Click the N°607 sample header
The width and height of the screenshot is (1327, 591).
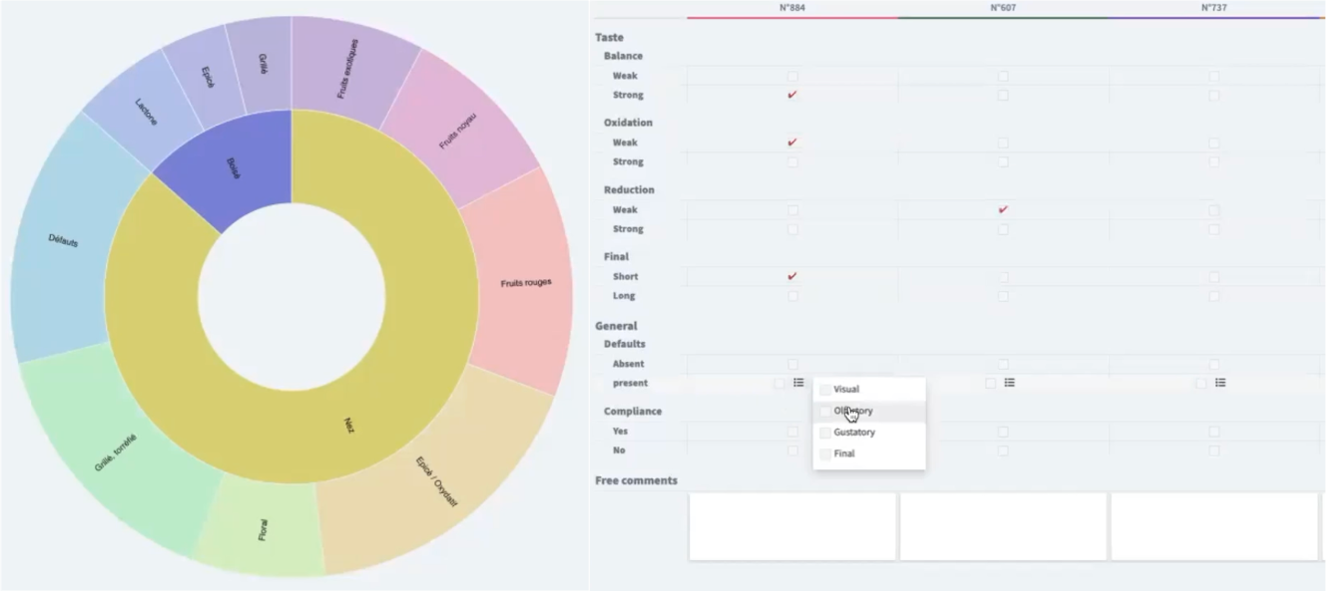1002,7
